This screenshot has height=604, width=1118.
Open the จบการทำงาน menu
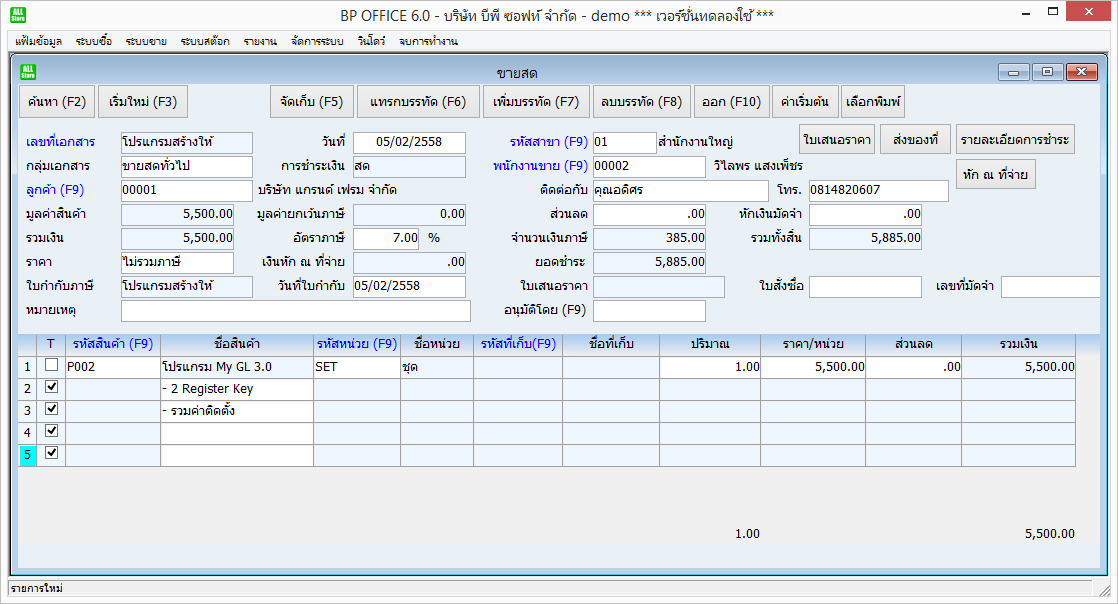click(x=429, y=41)
